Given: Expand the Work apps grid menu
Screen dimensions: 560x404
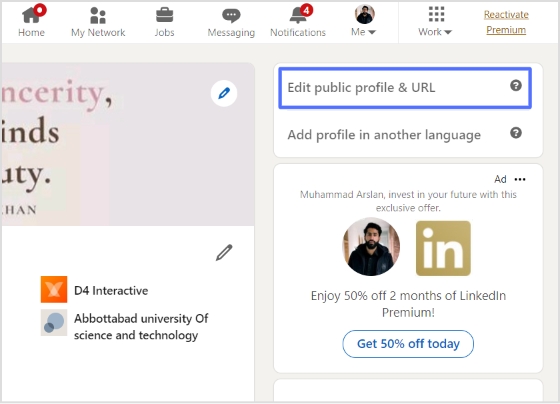Looking at the screenshot, I should click(435, 21).
